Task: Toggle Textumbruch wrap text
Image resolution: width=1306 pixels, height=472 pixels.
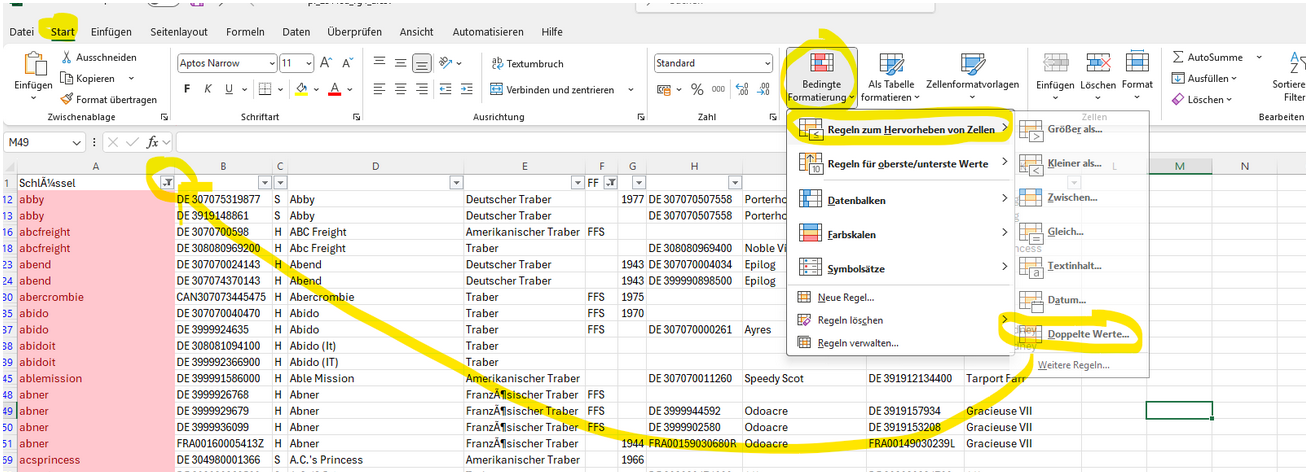Action: click(527, 63)
